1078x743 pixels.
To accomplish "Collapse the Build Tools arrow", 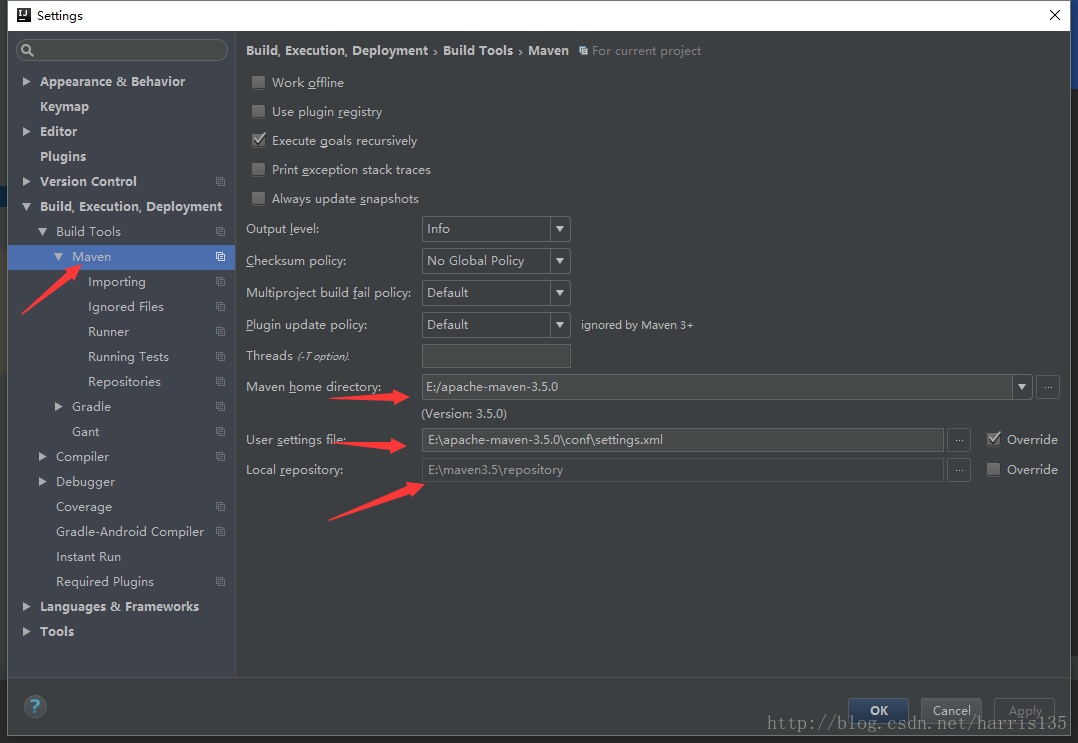I will [43, 232].
